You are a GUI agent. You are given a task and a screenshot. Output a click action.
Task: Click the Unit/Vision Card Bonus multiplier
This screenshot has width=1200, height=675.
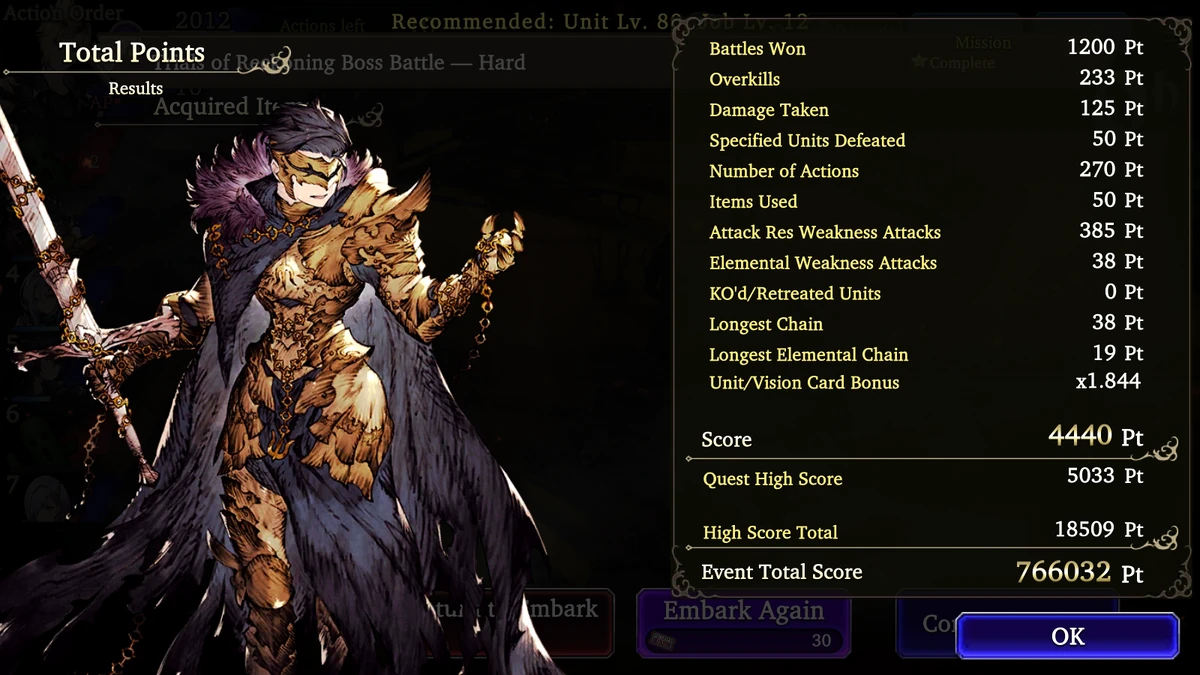pos(1108,381)
